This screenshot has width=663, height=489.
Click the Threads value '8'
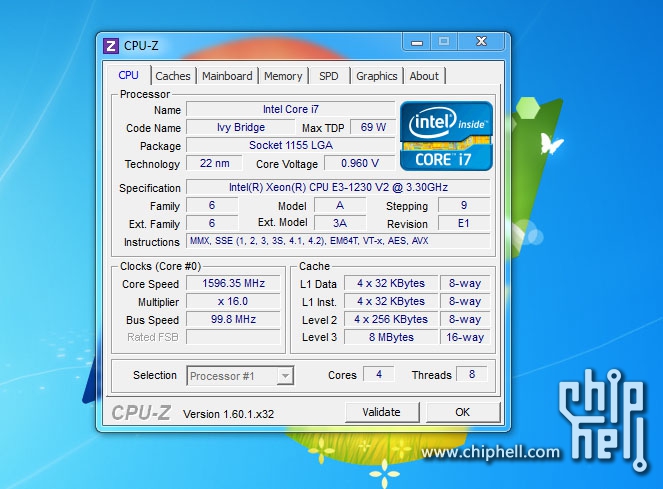(x=472, y=374)
